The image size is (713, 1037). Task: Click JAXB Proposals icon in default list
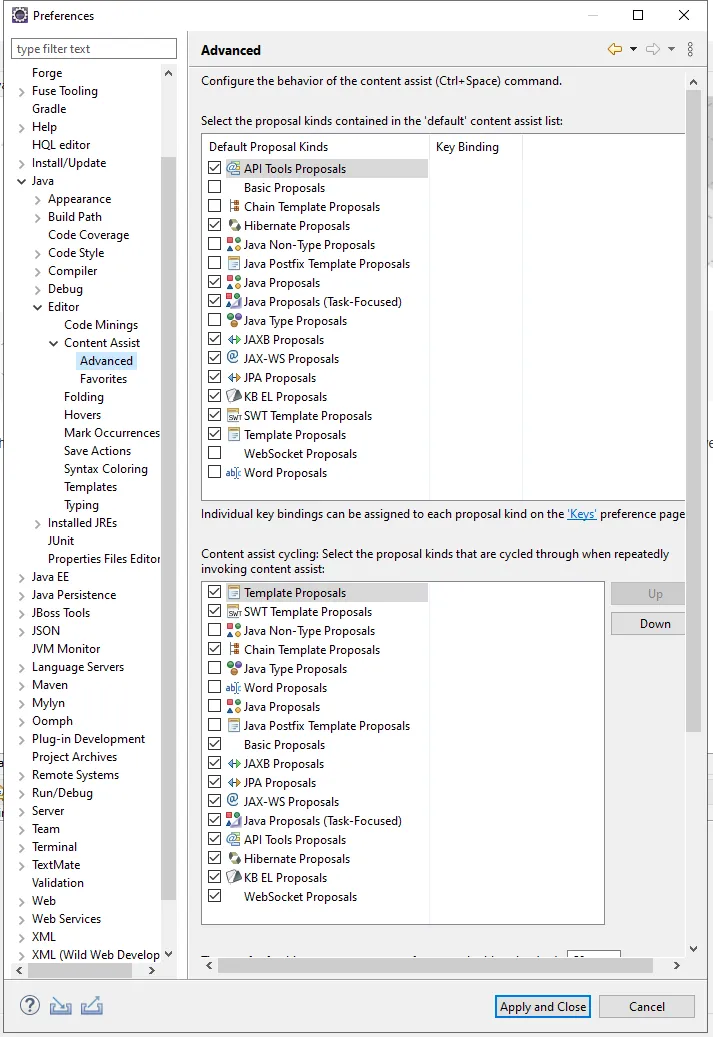point(233,339)
